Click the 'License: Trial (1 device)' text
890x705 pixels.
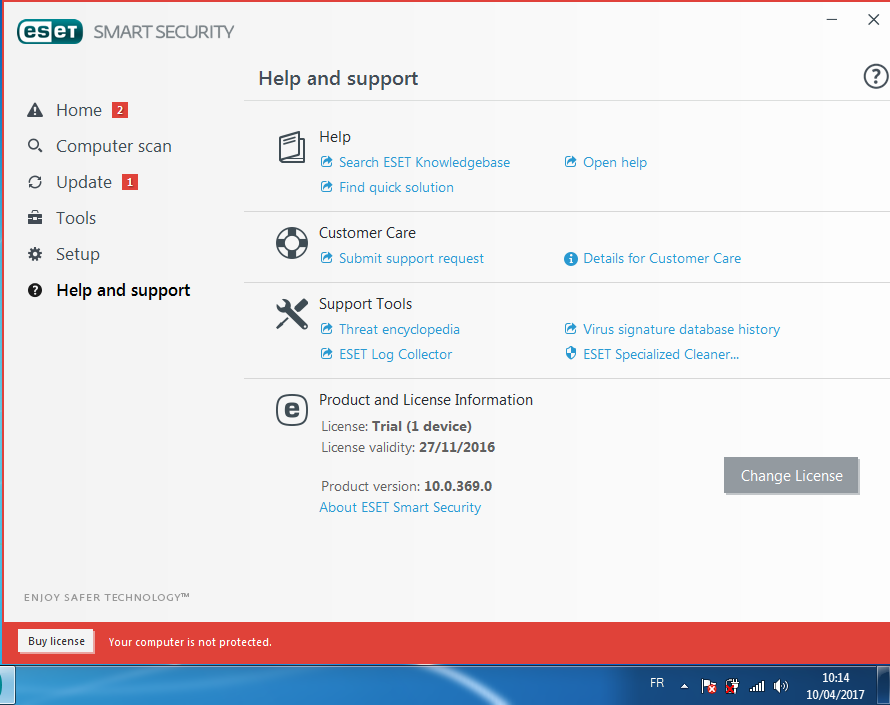tap(397, 426)
